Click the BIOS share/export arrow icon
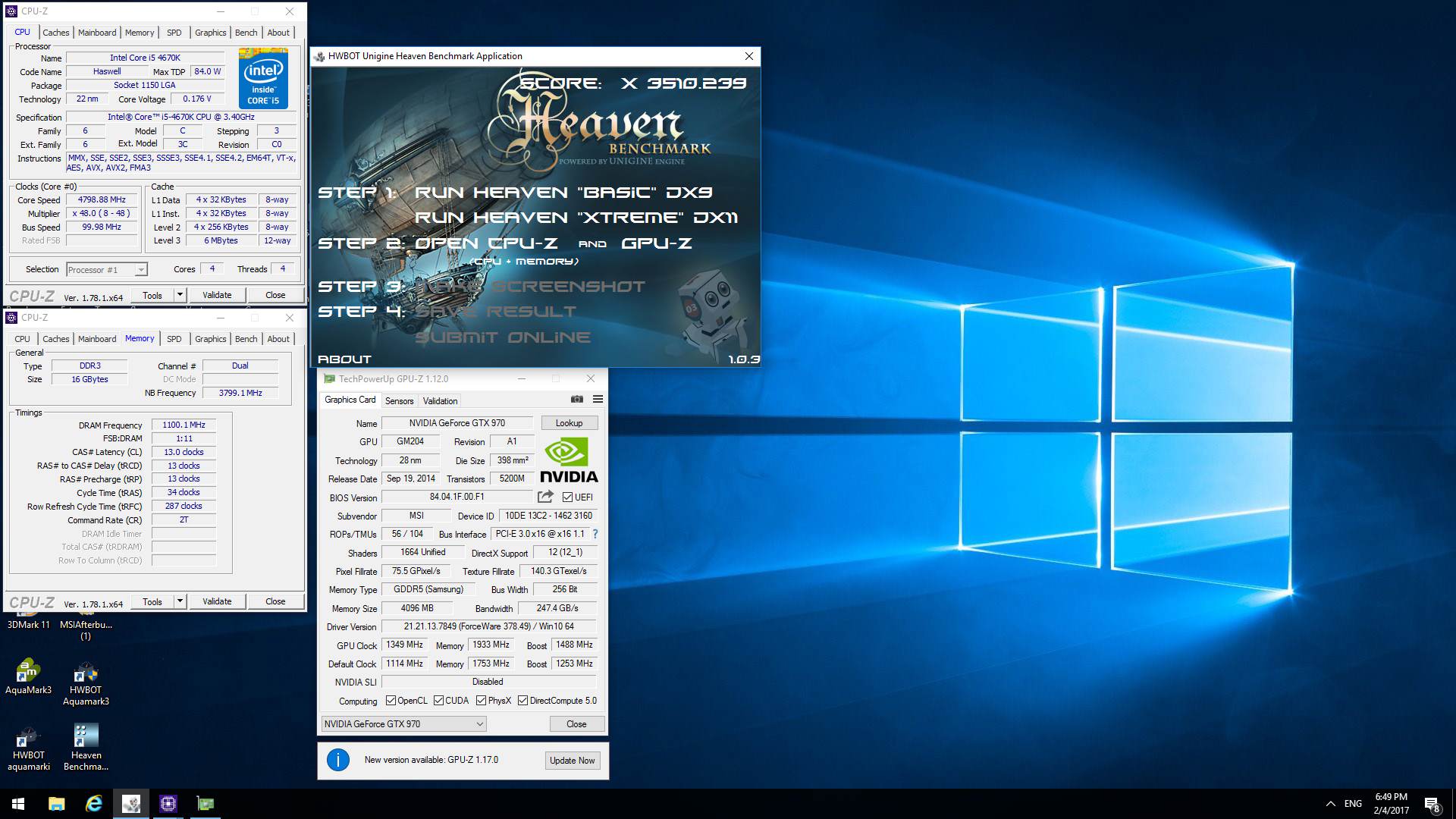The width and height of the screenshot is (1456, 819). coord(545,497)
